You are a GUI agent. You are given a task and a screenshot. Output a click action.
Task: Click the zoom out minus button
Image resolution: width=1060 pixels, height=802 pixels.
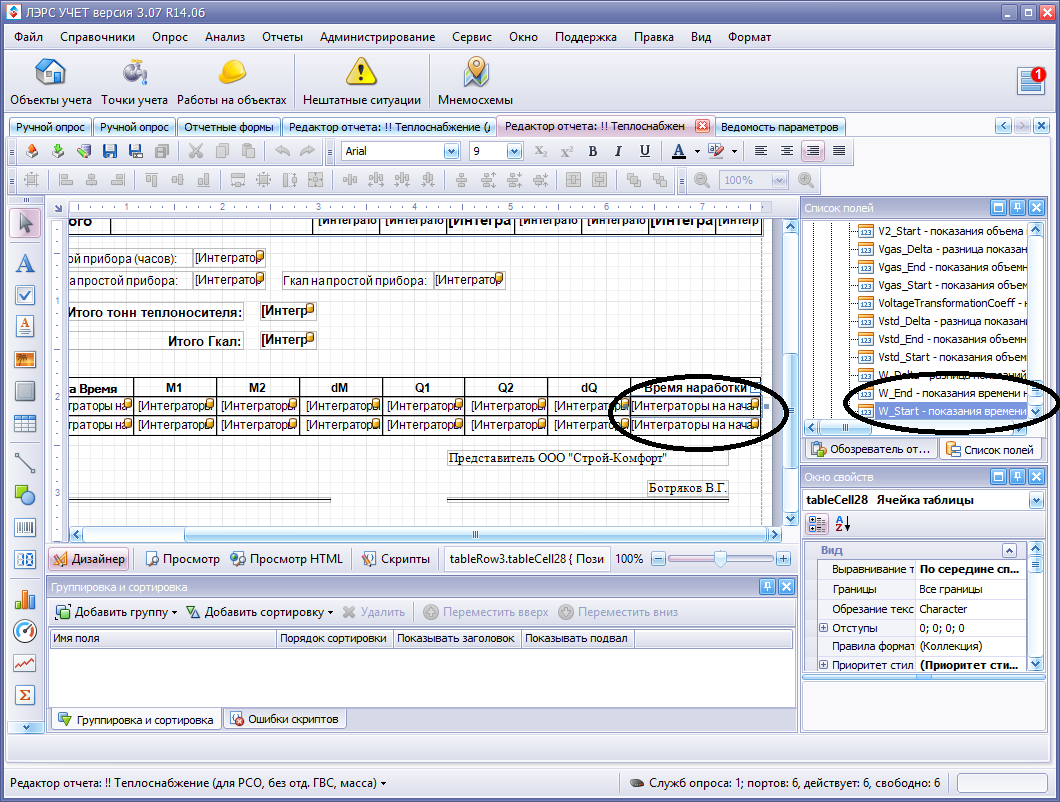[658, 559]
